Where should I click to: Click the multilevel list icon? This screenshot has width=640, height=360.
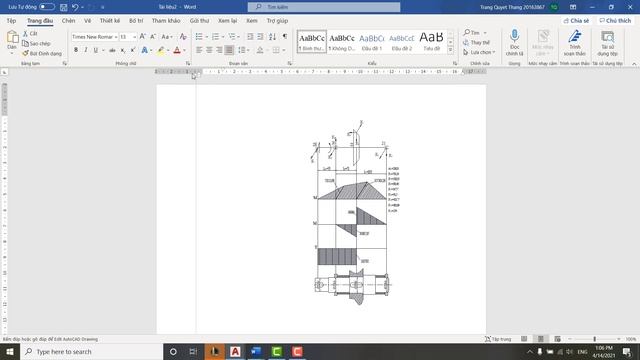(232, 37)
